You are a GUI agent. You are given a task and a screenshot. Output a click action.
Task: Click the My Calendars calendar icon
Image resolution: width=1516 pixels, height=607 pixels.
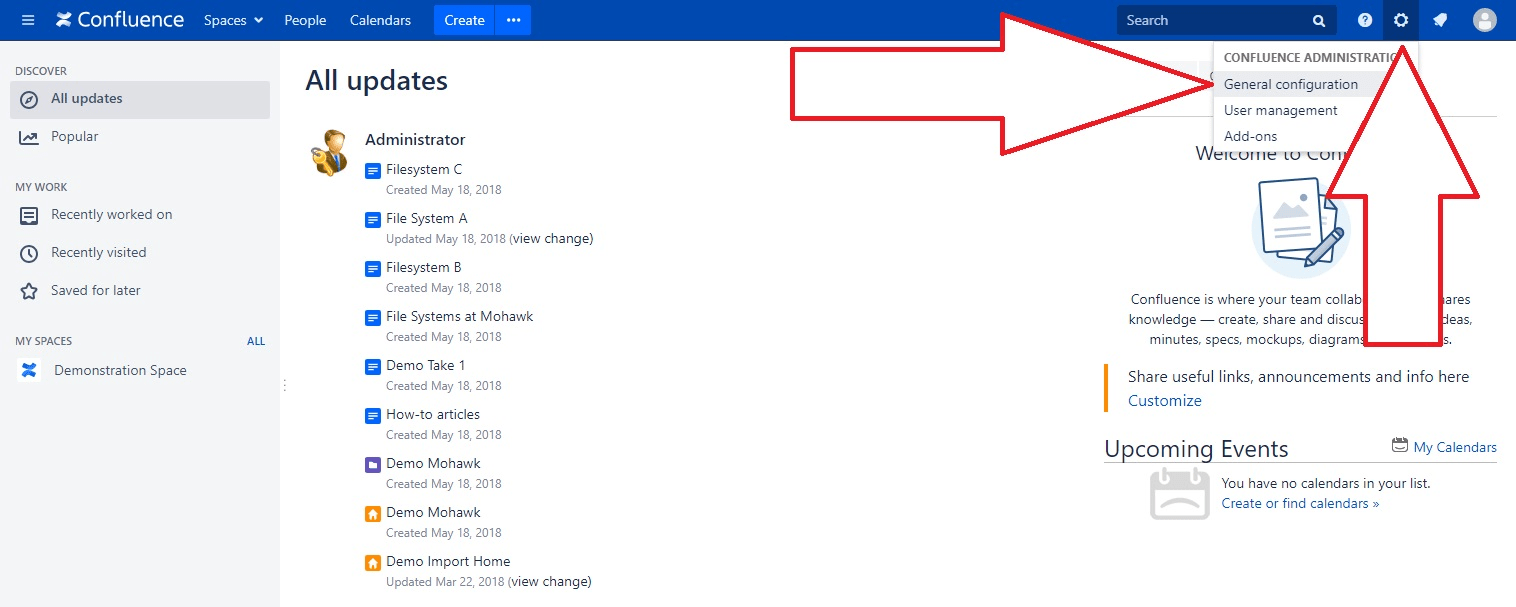pos(1399,446)
